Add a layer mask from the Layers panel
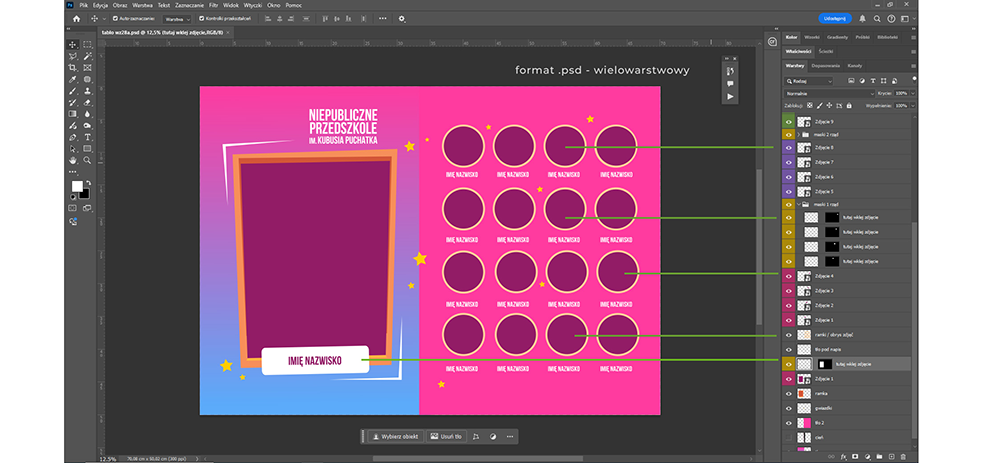1000x463 pixels. pos(855,457)
